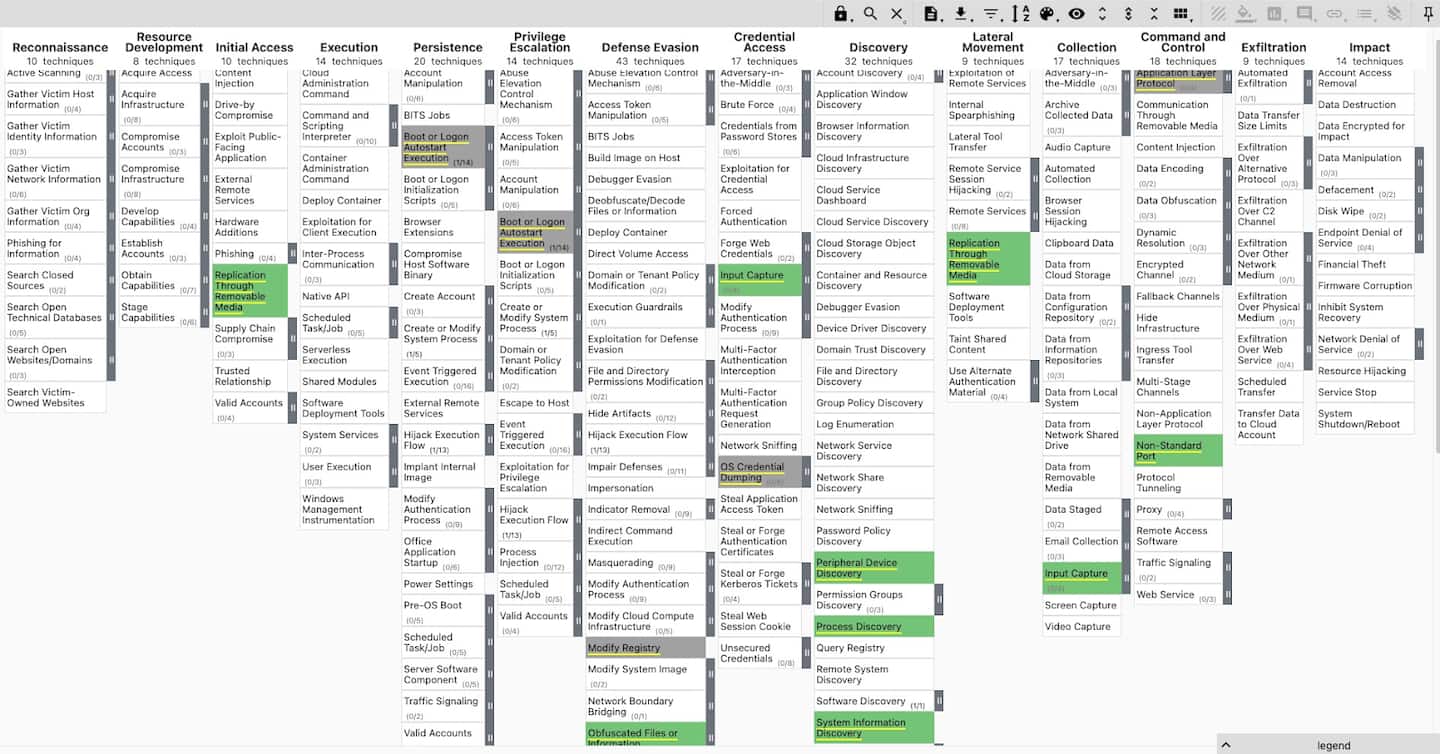Toggle the pin icon for sticky toolbar
The height and width of the screenshot is (754, 1440).
point(1427,14)
